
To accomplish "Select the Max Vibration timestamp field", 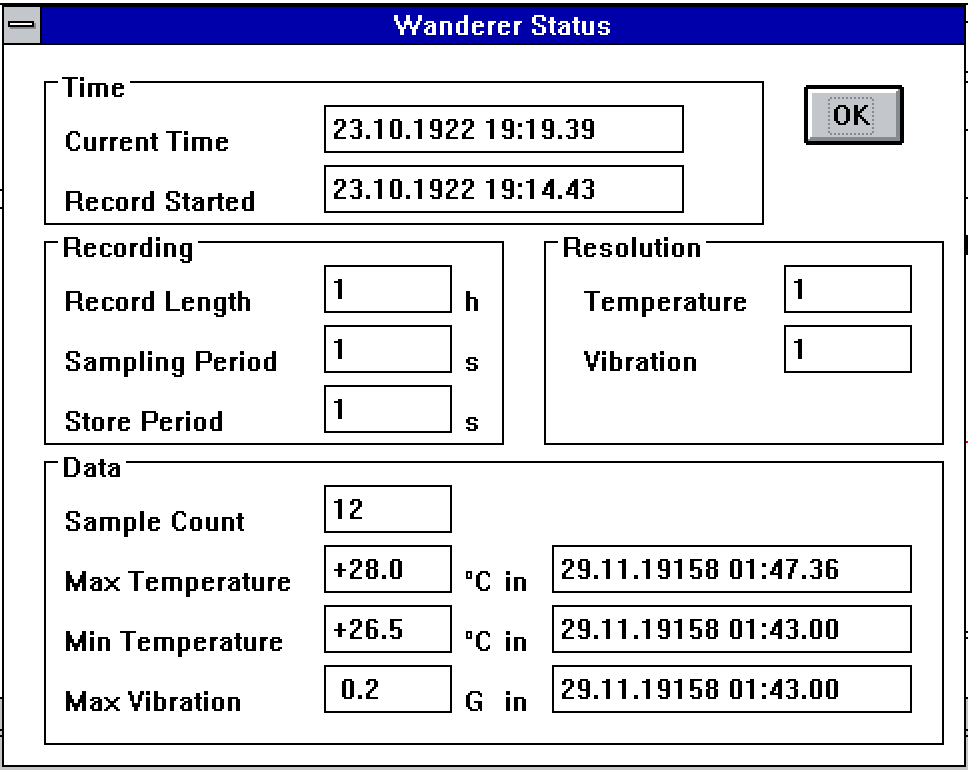I will 731,689.
